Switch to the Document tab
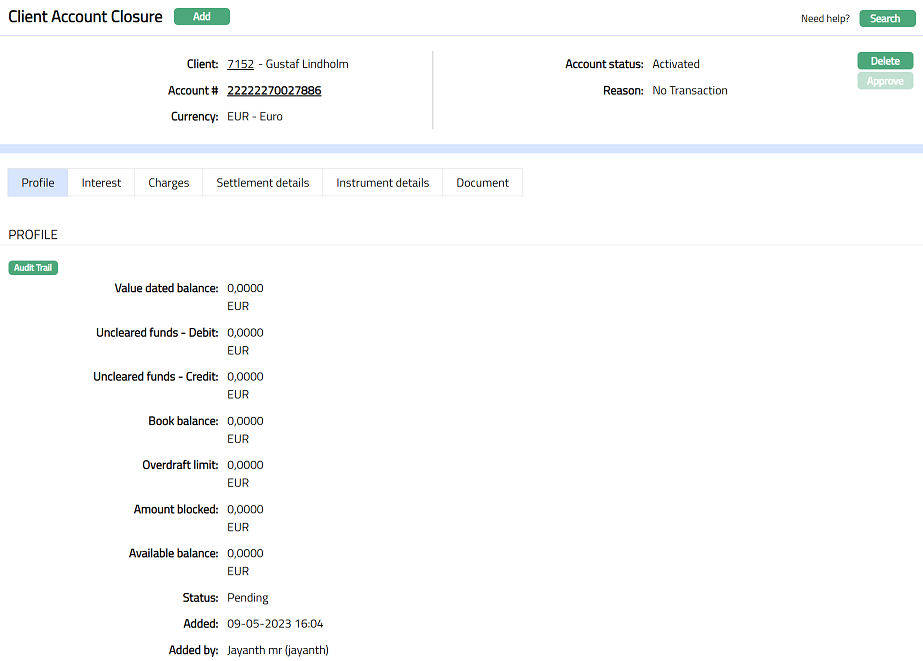 click(482, 183)
